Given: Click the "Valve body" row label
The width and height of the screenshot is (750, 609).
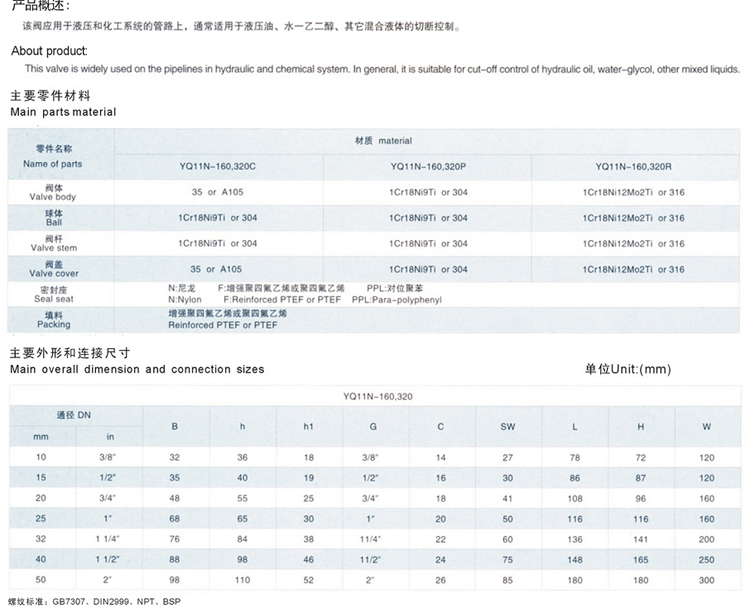Looking at the screenshot, I should [53, 197].
